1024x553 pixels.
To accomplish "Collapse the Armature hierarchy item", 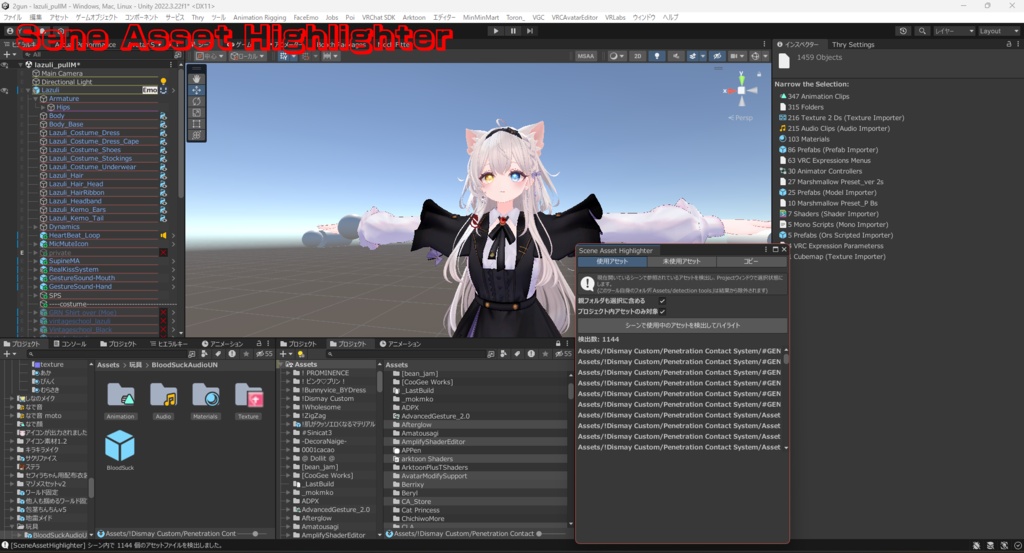I will [36, 99].
